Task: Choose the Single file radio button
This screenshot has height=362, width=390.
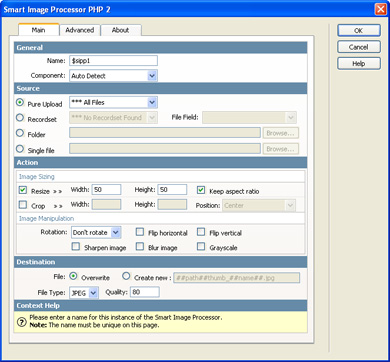Action: click(x=20, y=149)
